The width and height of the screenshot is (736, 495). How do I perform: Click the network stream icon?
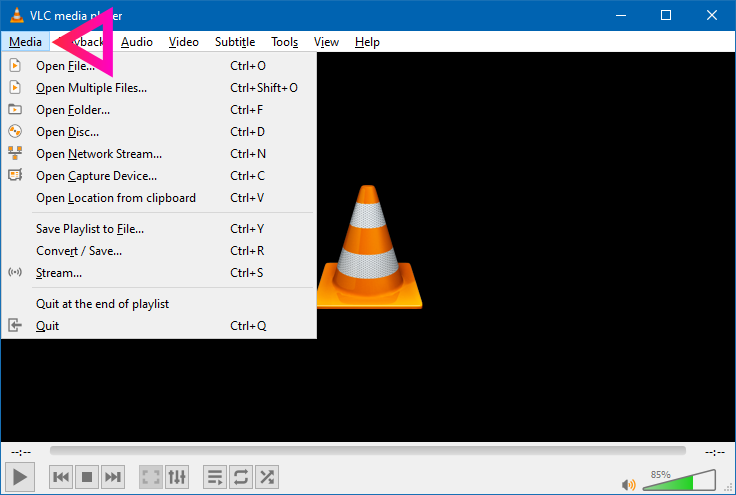click(15, 153)
